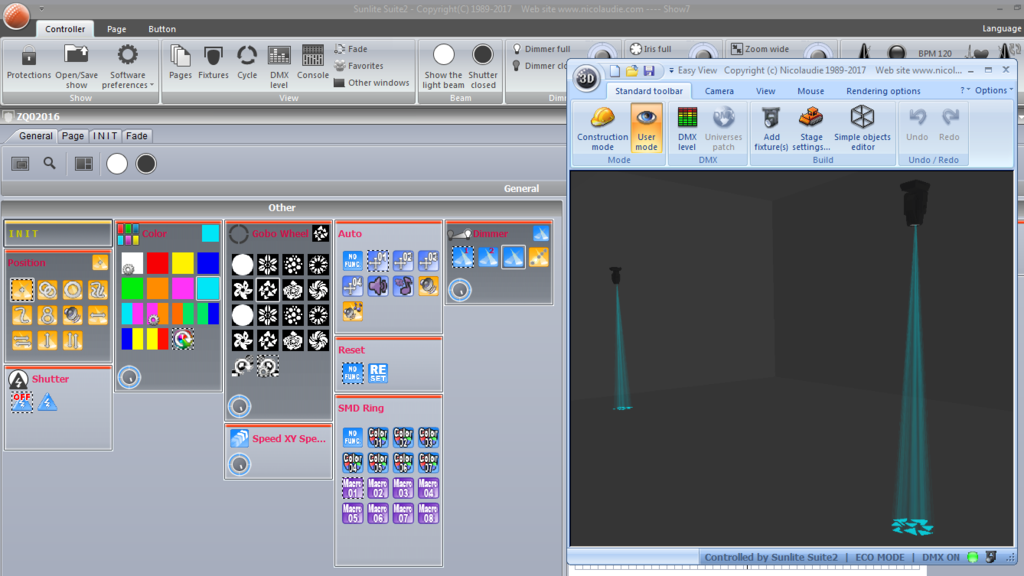The width and height of the screenshot is (1024, 576).
Task: Select the I N I T scene button
Action: click(x=58, y=233)
